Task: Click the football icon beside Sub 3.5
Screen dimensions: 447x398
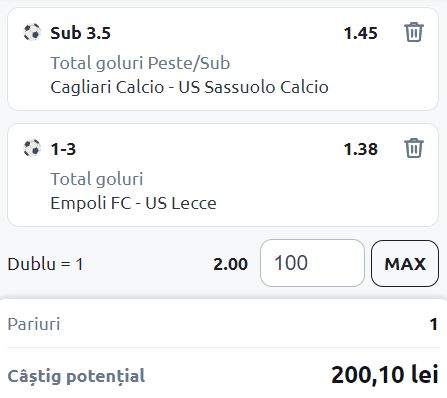Action: pyautogui.click(x=32, y=32)
